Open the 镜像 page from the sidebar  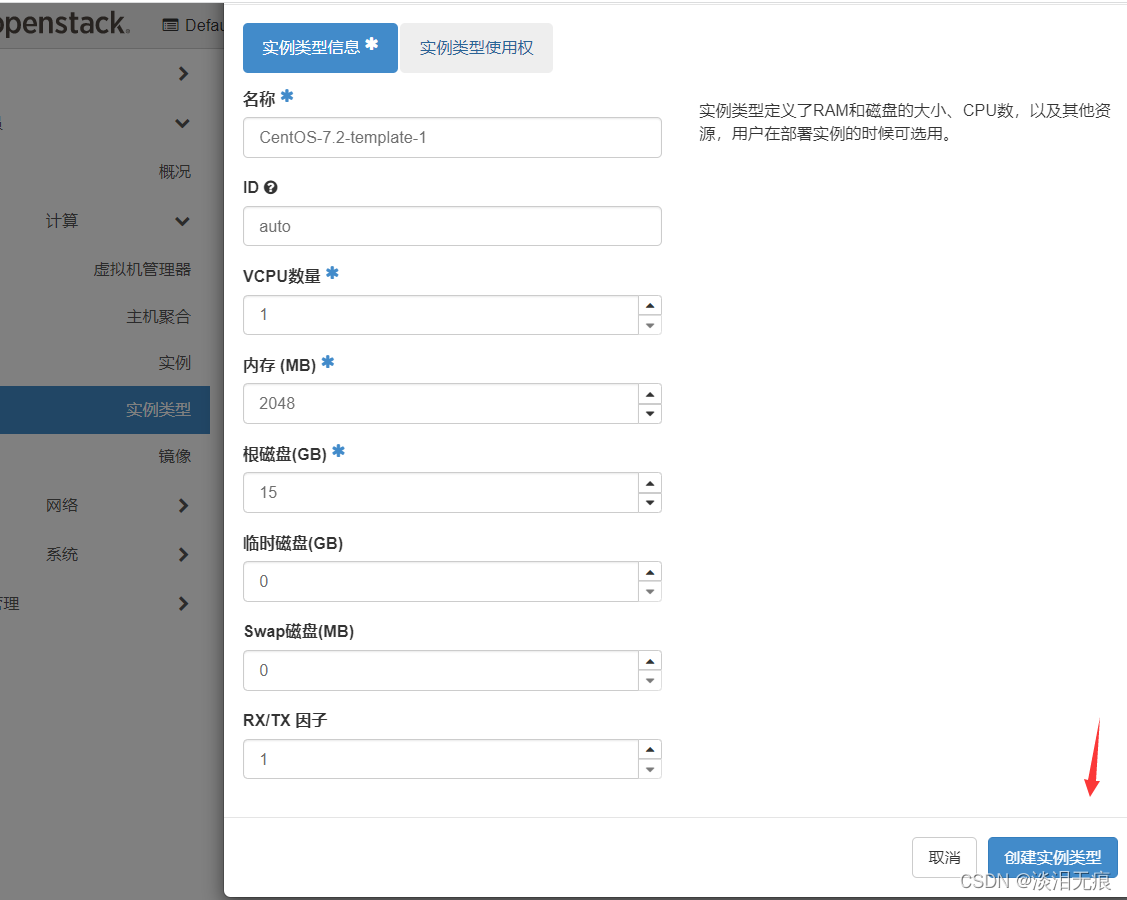(172, 455)
